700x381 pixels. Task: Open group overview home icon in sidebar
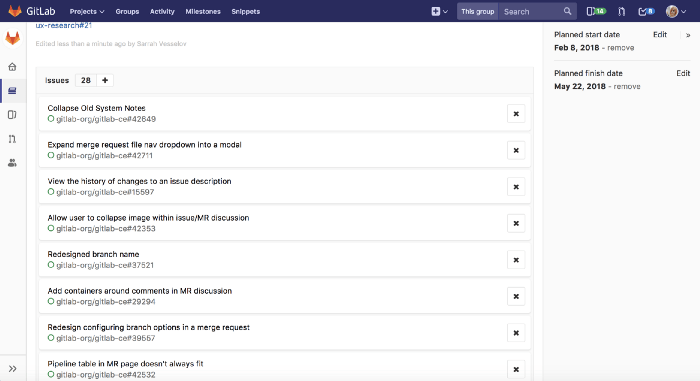click(x=12, y=67)
